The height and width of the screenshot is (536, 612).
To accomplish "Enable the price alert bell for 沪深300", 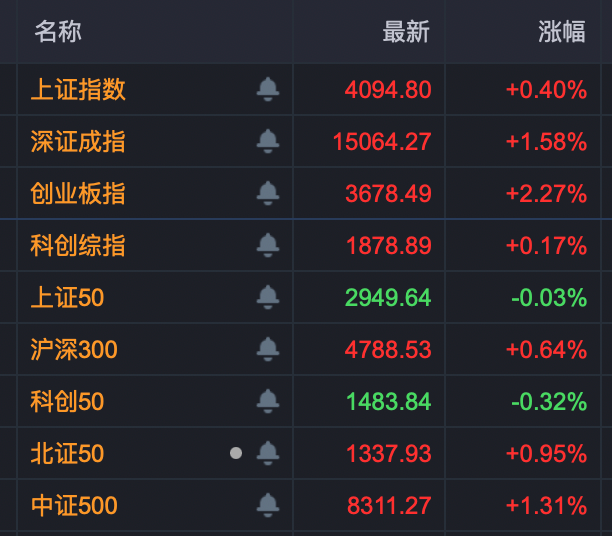I will tap(267, 349).
